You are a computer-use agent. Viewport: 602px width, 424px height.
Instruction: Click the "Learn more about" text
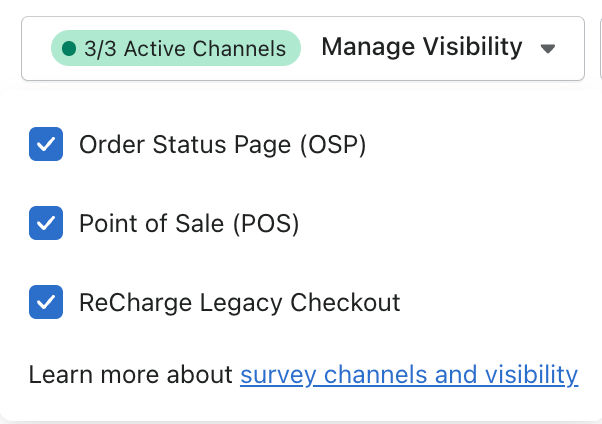[131, 375]
